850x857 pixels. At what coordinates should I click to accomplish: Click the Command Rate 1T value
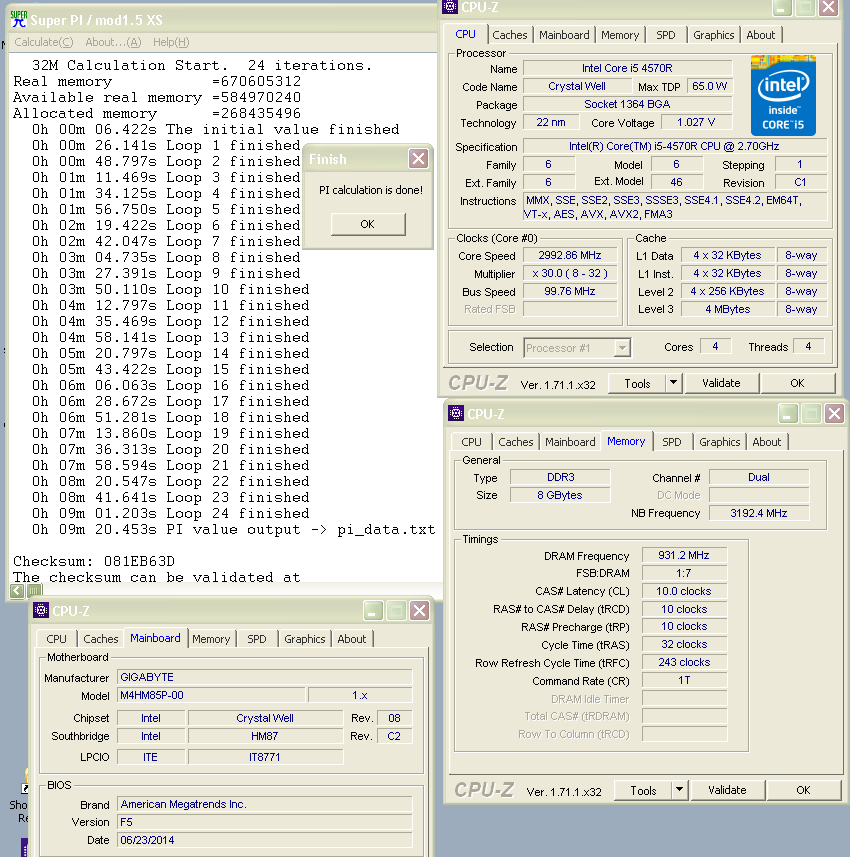coord(684,680)
